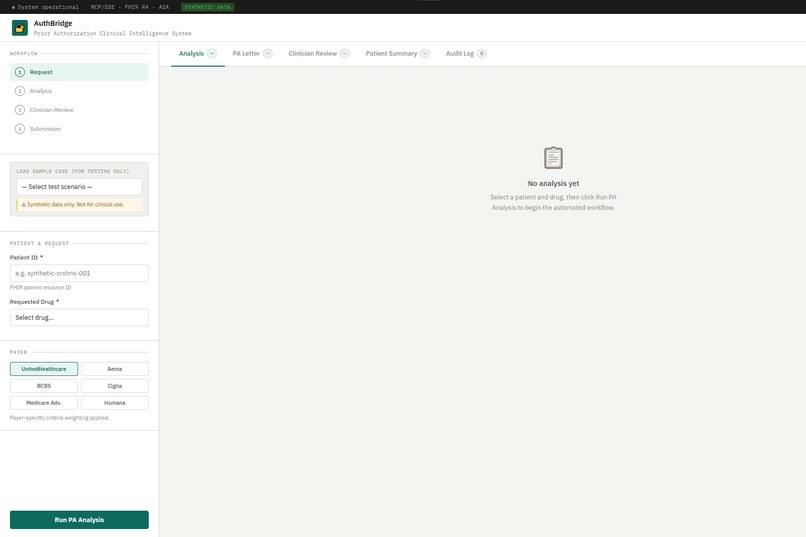Open the Select drug dropdown
806x537 pixels.
click(x=79, y=318)
